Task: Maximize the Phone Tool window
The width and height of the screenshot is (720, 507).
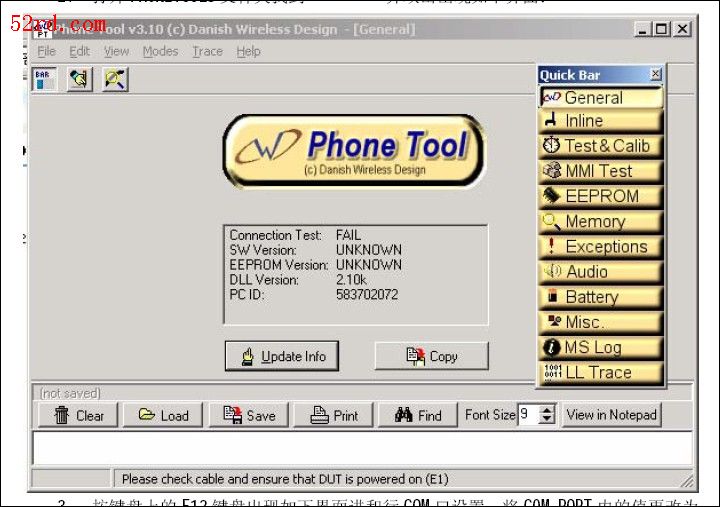Action: coord(661,29)
